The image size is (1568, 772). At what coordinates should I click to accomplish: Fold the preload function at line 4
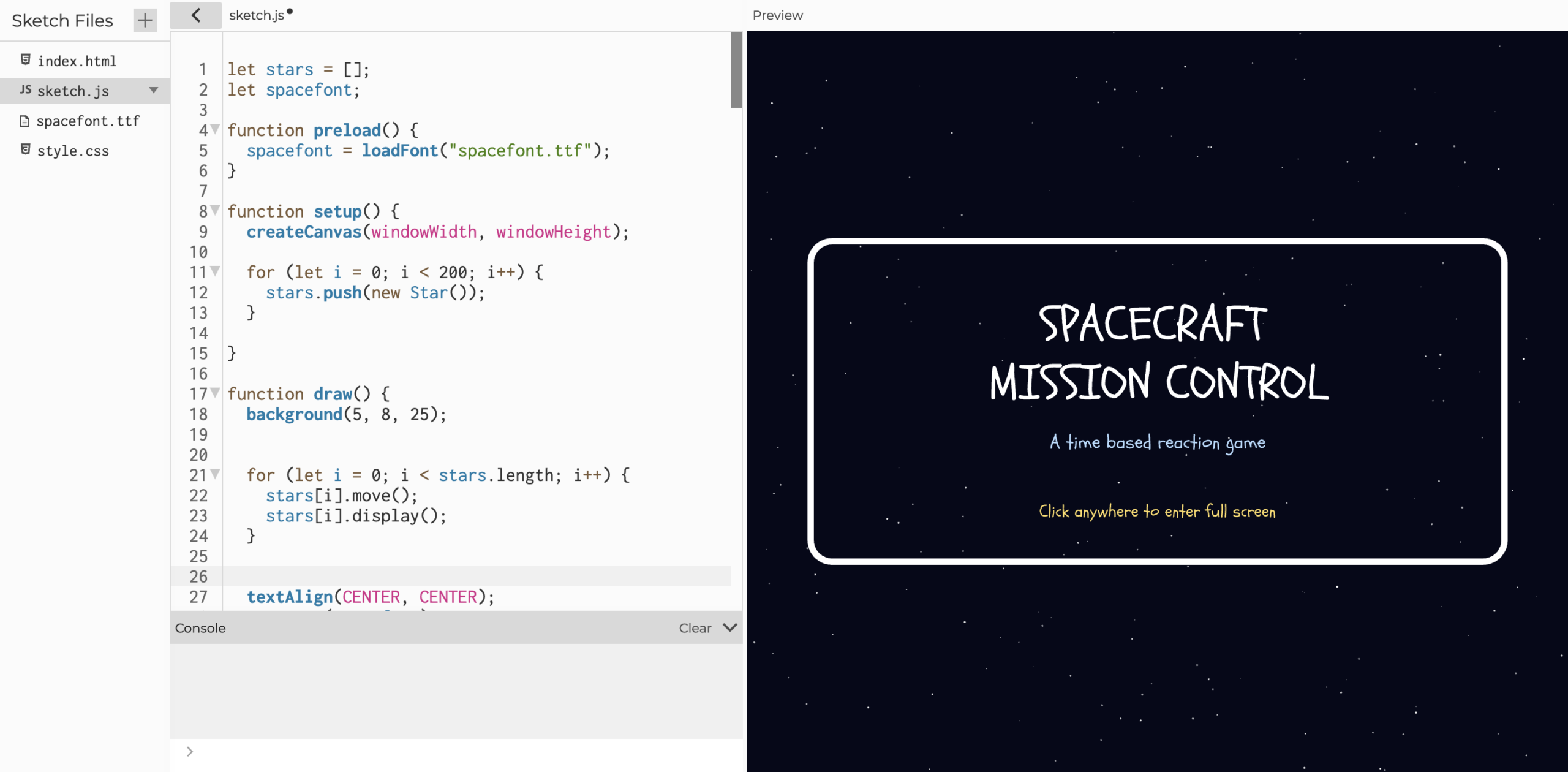215,129
